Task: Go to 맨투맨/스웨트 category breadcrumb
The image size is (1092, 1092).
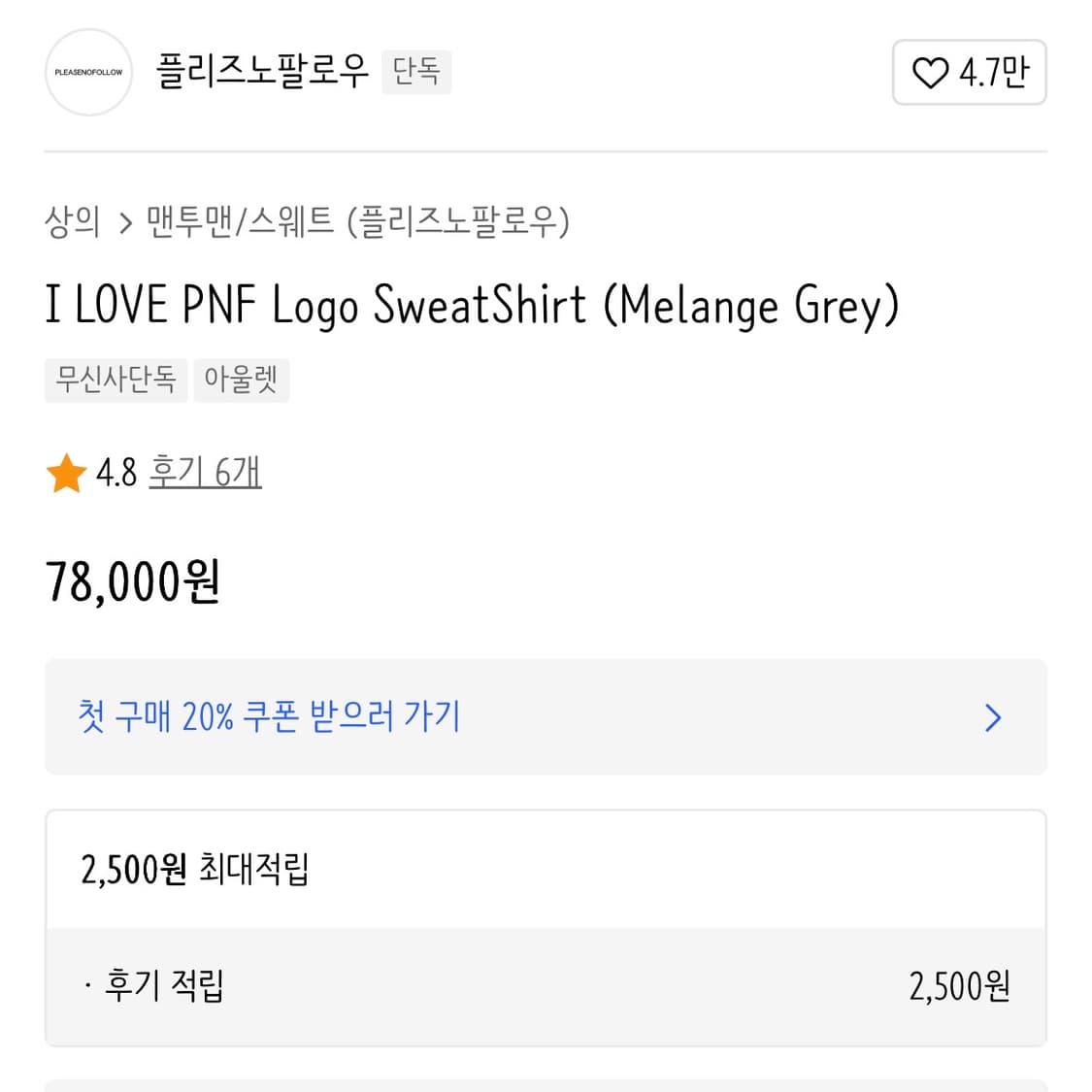Action: click(x=240, y=222)
